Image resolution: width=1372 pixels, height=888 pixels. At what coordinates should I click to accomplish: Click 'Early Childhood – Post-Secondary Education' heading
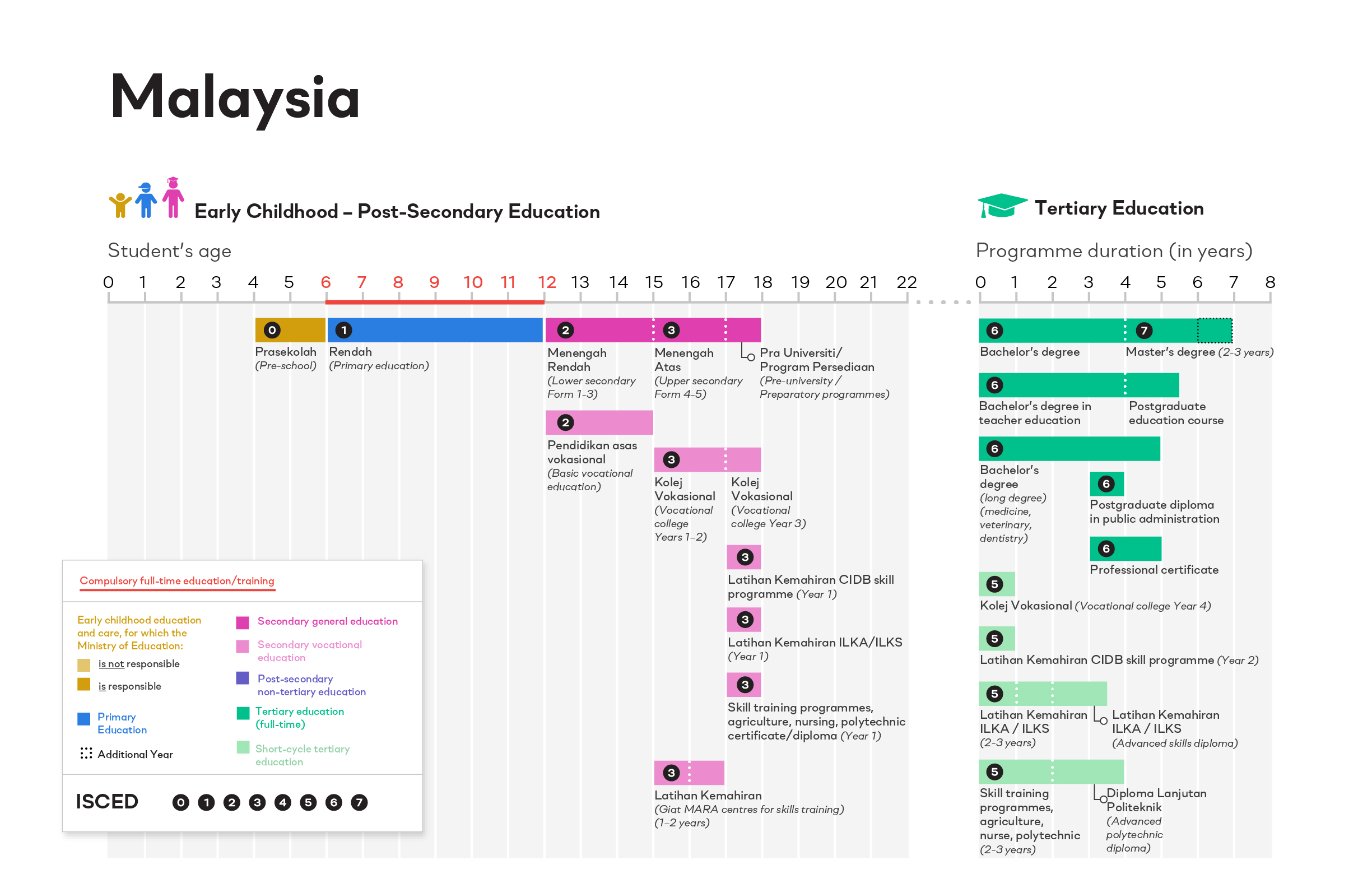pos(397,211)
